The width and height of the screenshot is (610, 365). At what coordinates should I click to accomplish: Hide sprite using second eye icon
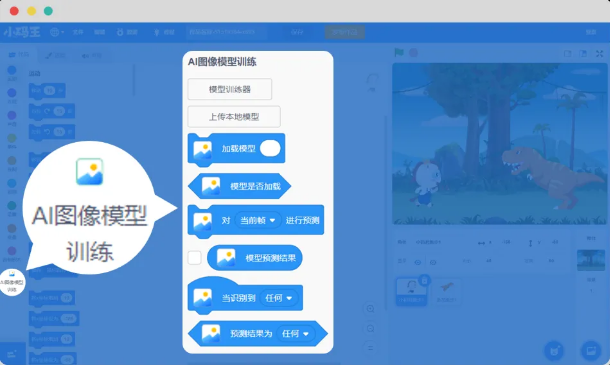(433, 262)
